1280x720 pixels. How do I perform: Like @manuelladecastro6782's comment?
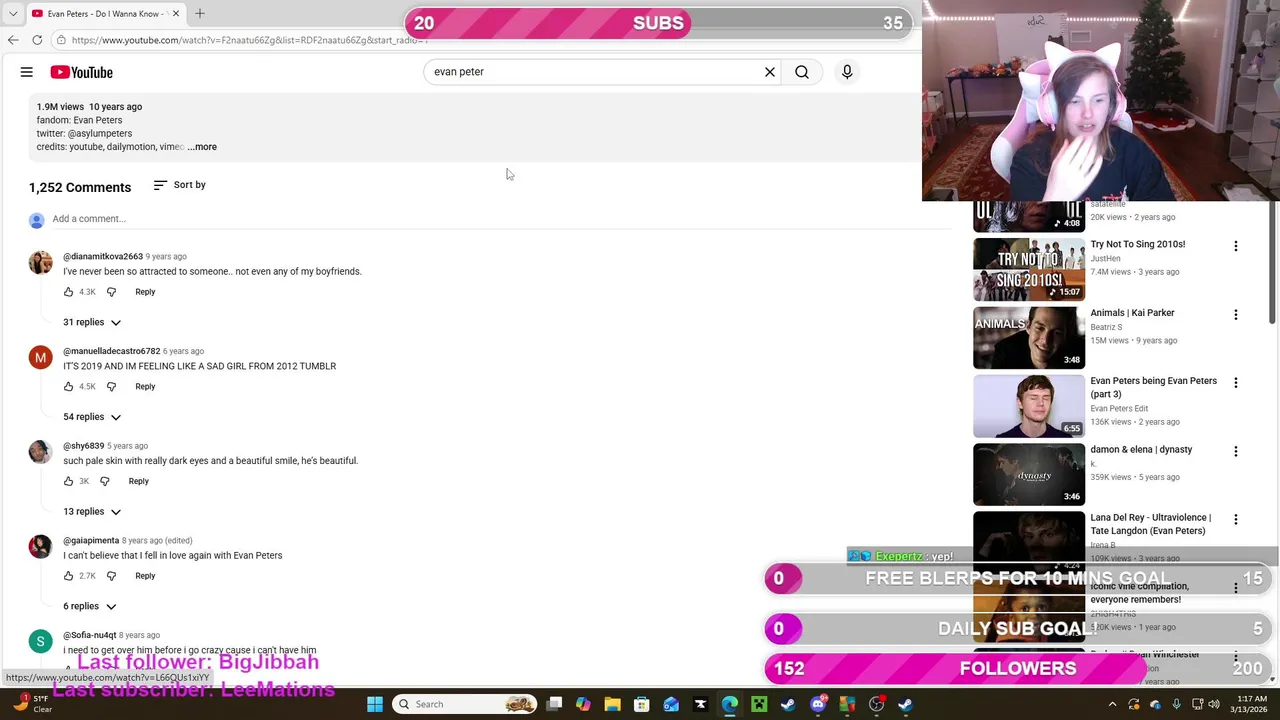pyautogui.click(x=68, y=387)
